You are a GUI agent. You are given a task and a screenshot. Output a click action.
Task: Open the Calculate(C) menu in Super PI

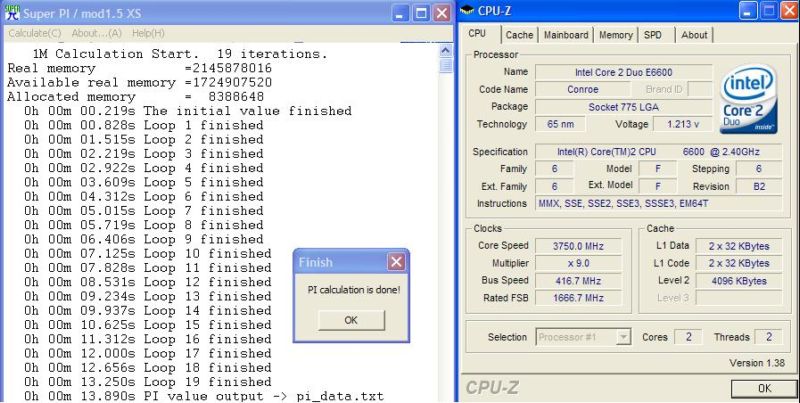coord(35,33)
